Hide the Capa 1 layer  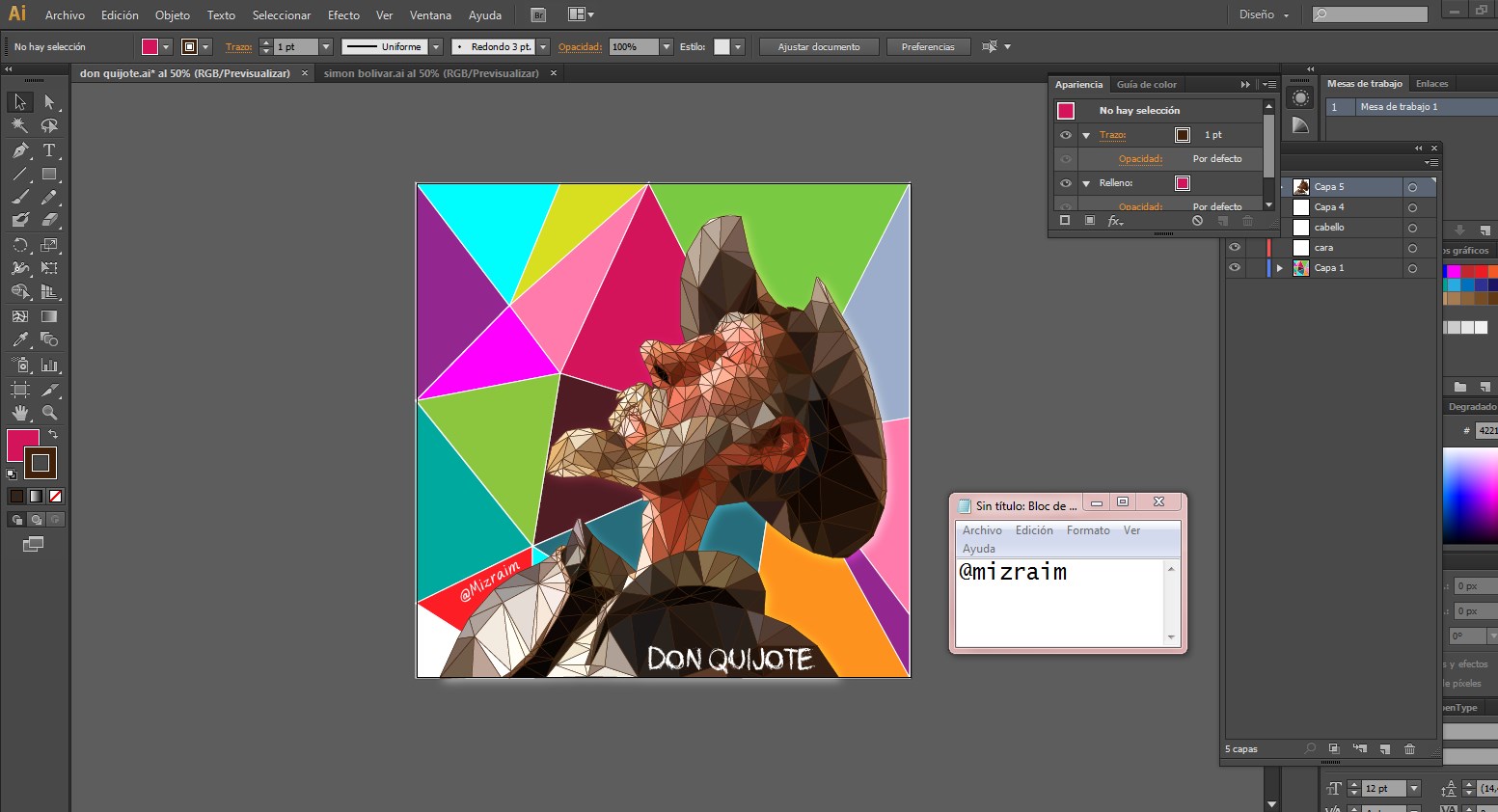click(1235, 268)
